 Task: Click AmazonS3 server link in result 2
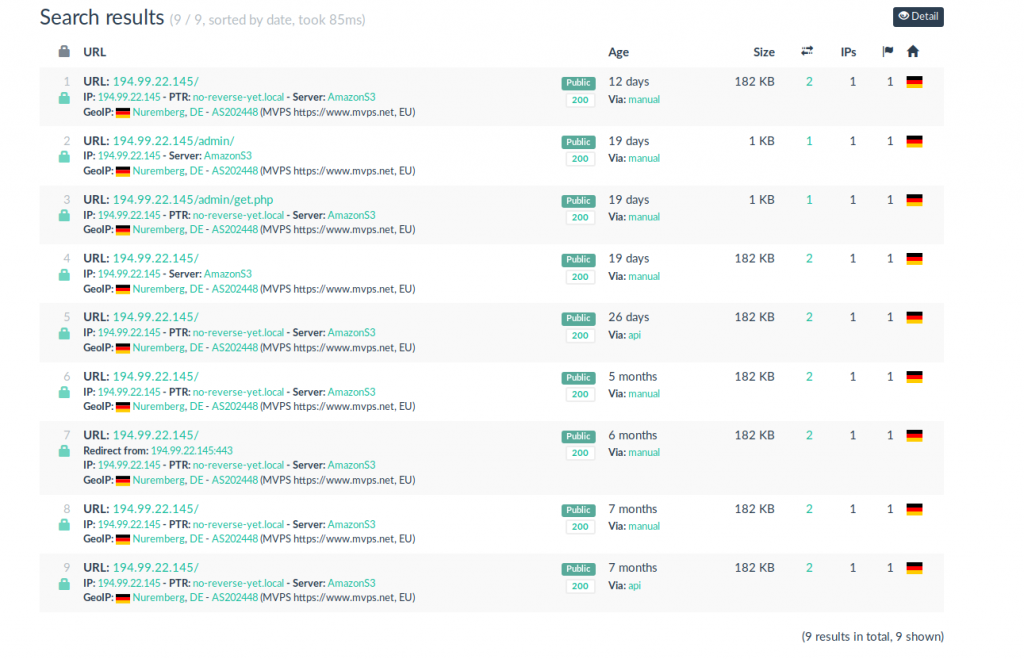pyautogui.click(x=228, y=156)
